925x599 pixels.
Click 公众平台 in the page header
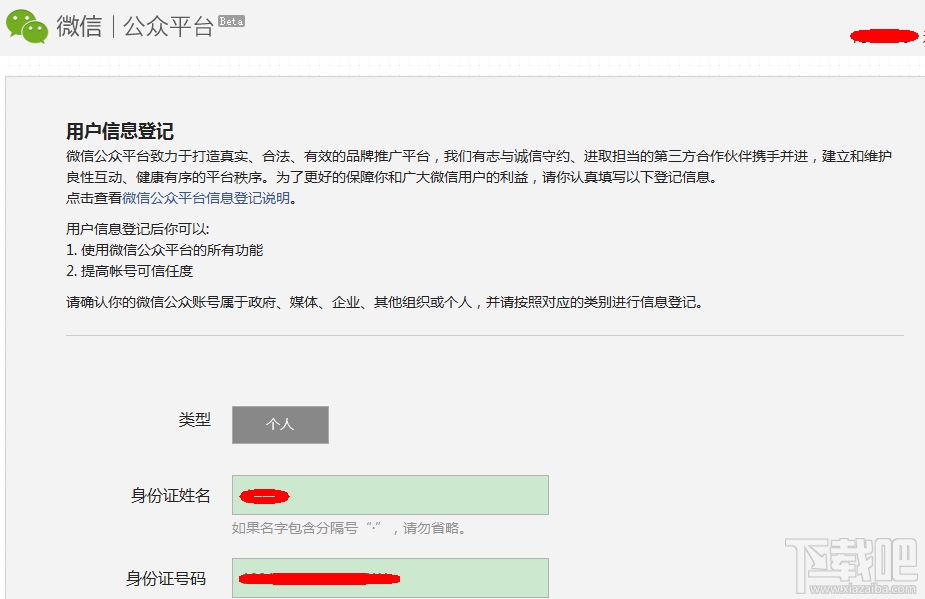click(x=167, y=26)
